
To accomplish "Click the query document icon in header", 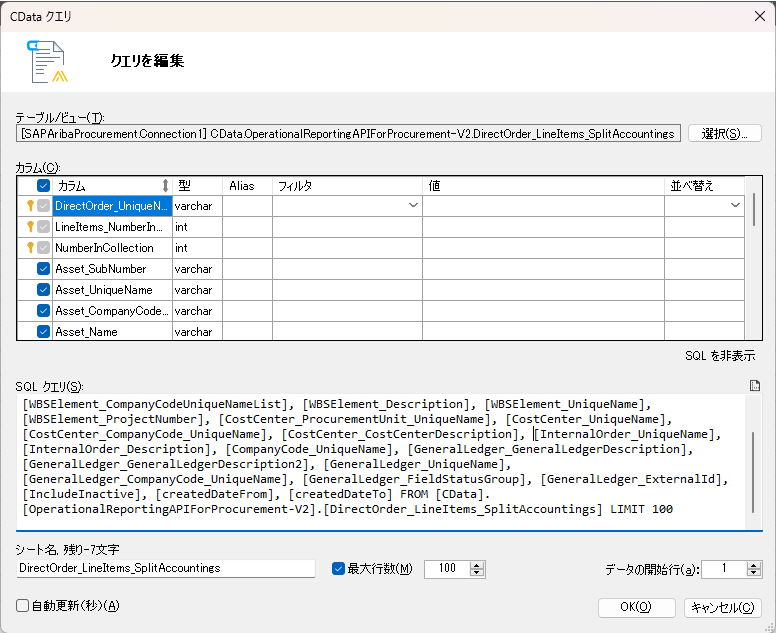I will [47, 62].
